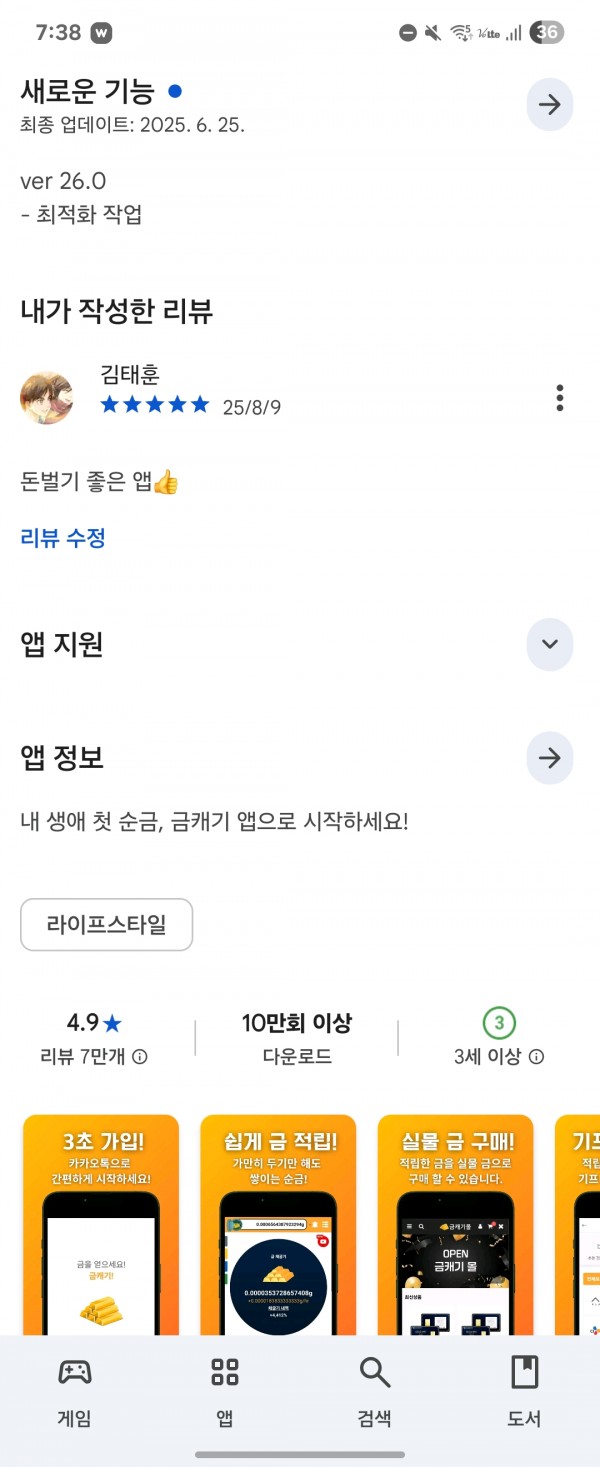Open the 새로운 기능 arrow button
600x1467 pixels.
pos(549,105)
